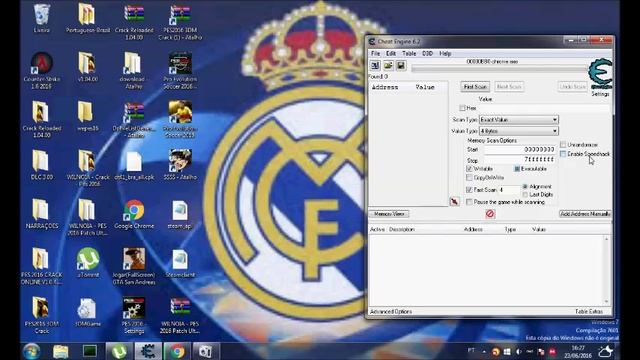Open the Counter-Strike 1.6 2016 shortcut
Viewport: 640px width, 360px height.
click(x=42, y=71)
